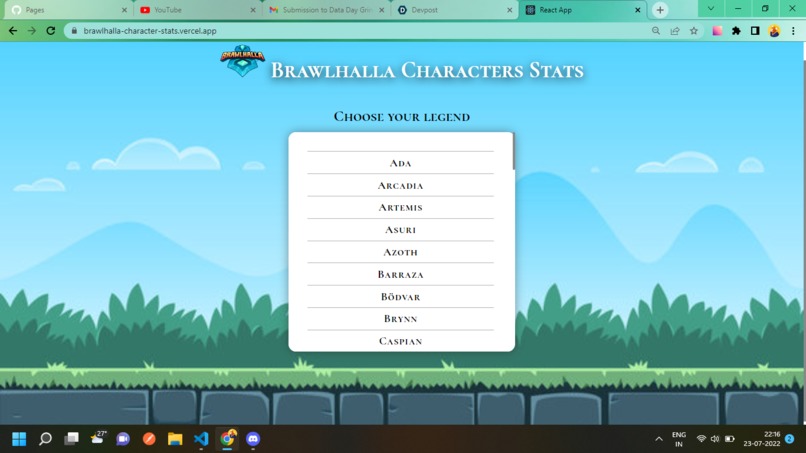The width and height of the screenshot is (806, 453).
Task: Reload the current page
Action: point(50,31)
